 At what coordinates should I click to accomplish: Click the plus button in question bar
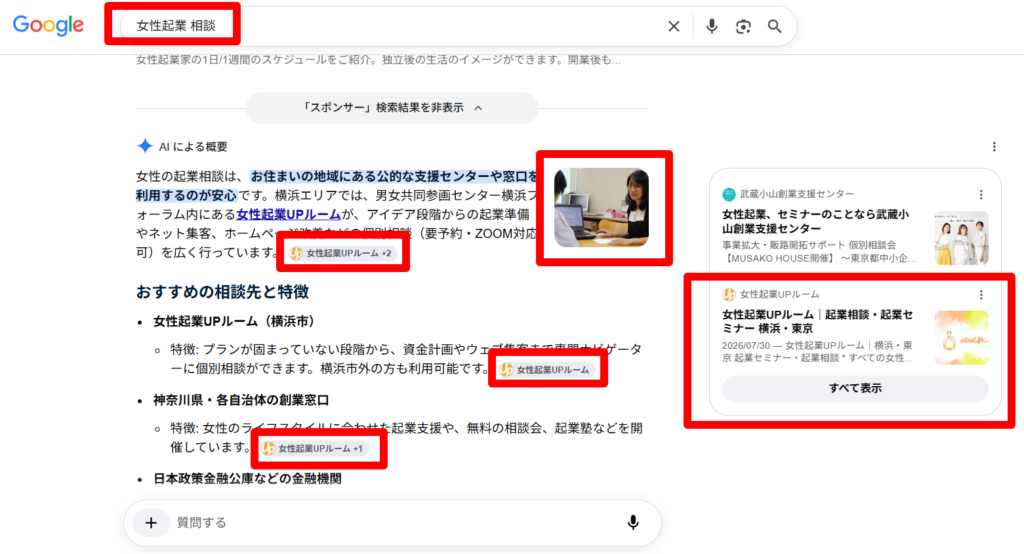[x=151, y=523]
